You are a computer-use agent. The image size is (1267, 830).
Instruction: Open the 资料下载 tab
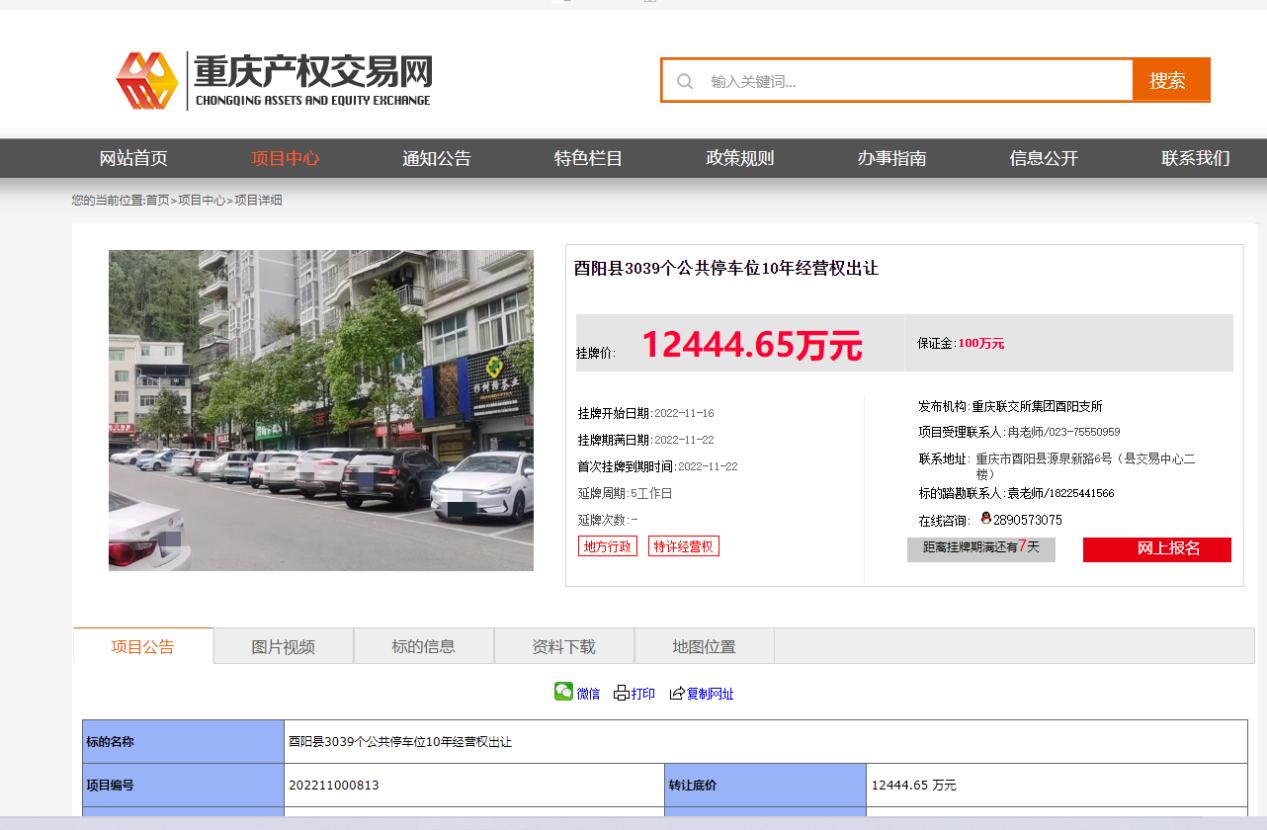564,646
